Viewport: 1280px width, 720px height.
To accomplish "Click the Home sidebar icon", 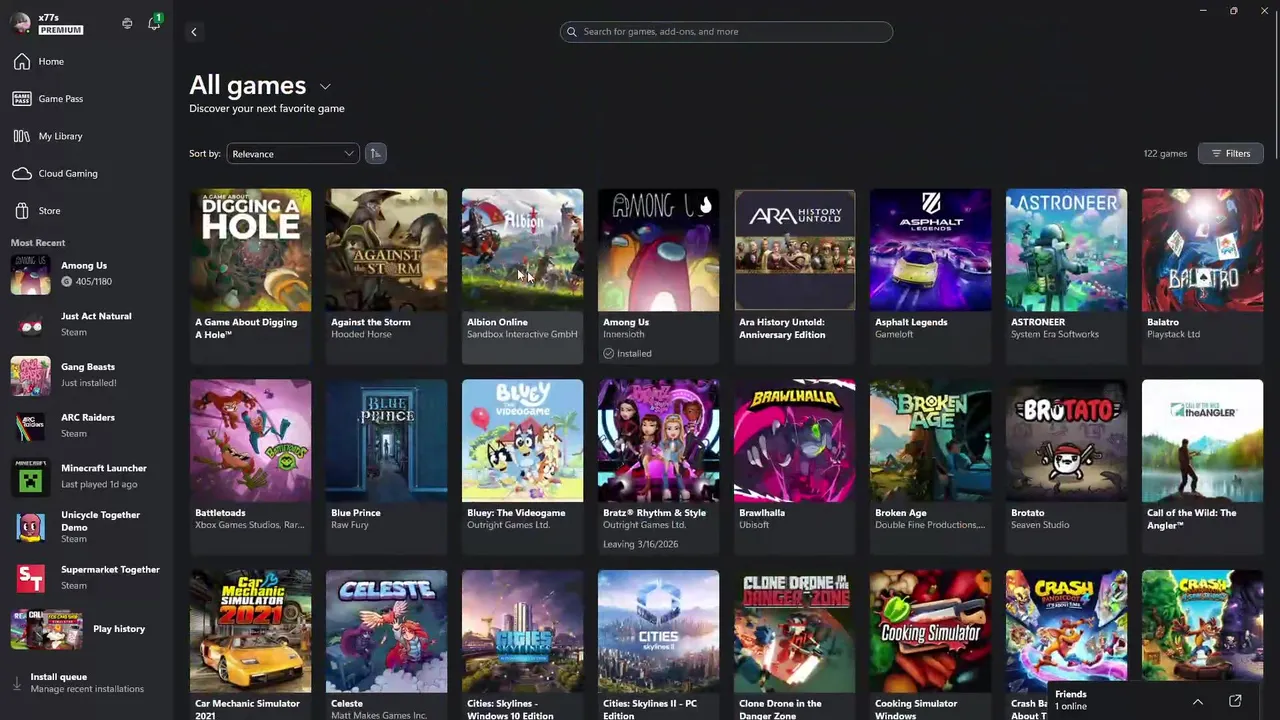I will pos(22,62).
